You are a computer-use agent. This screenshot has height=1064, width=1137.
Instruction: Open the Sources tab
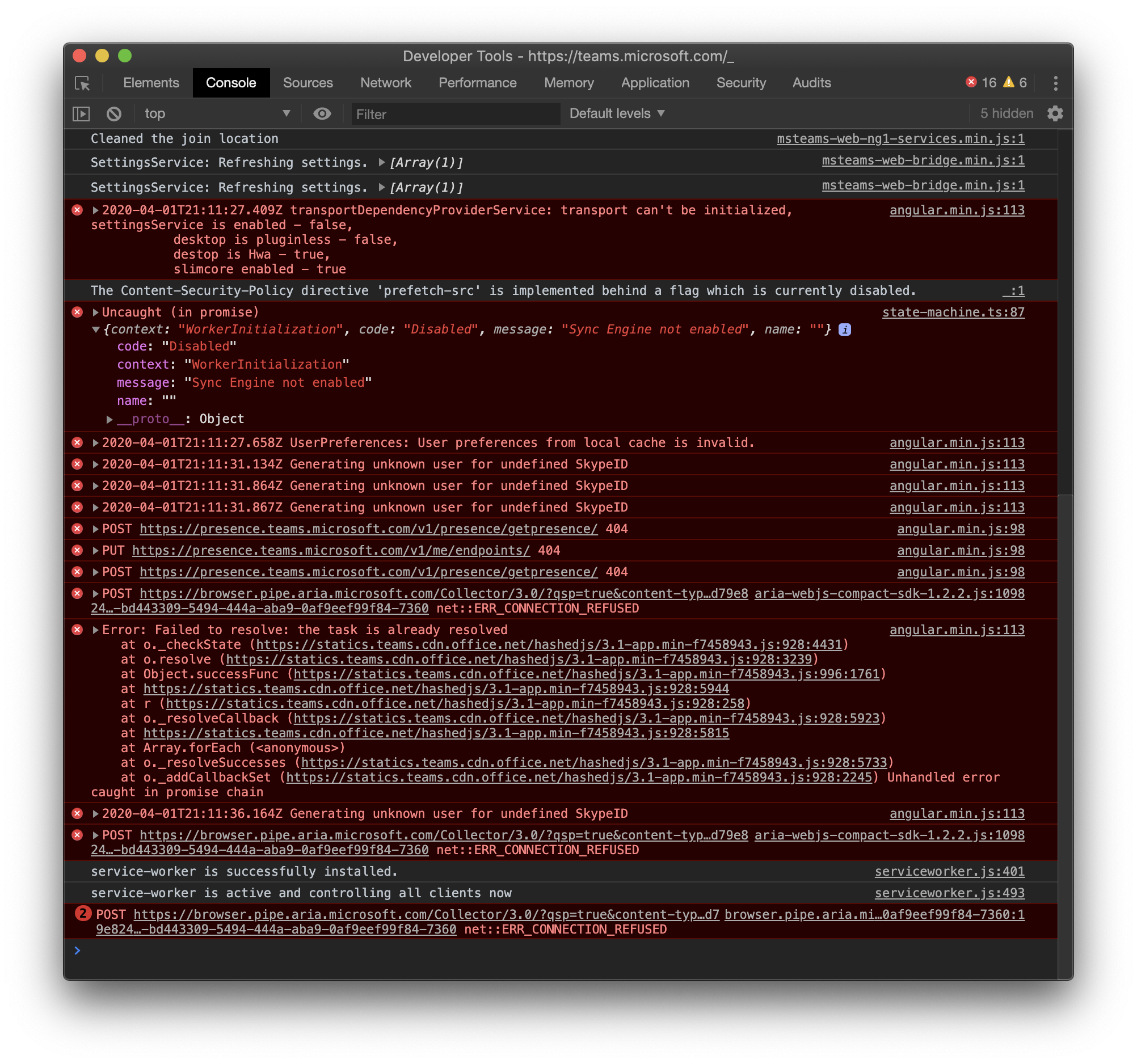coord(308,83)
